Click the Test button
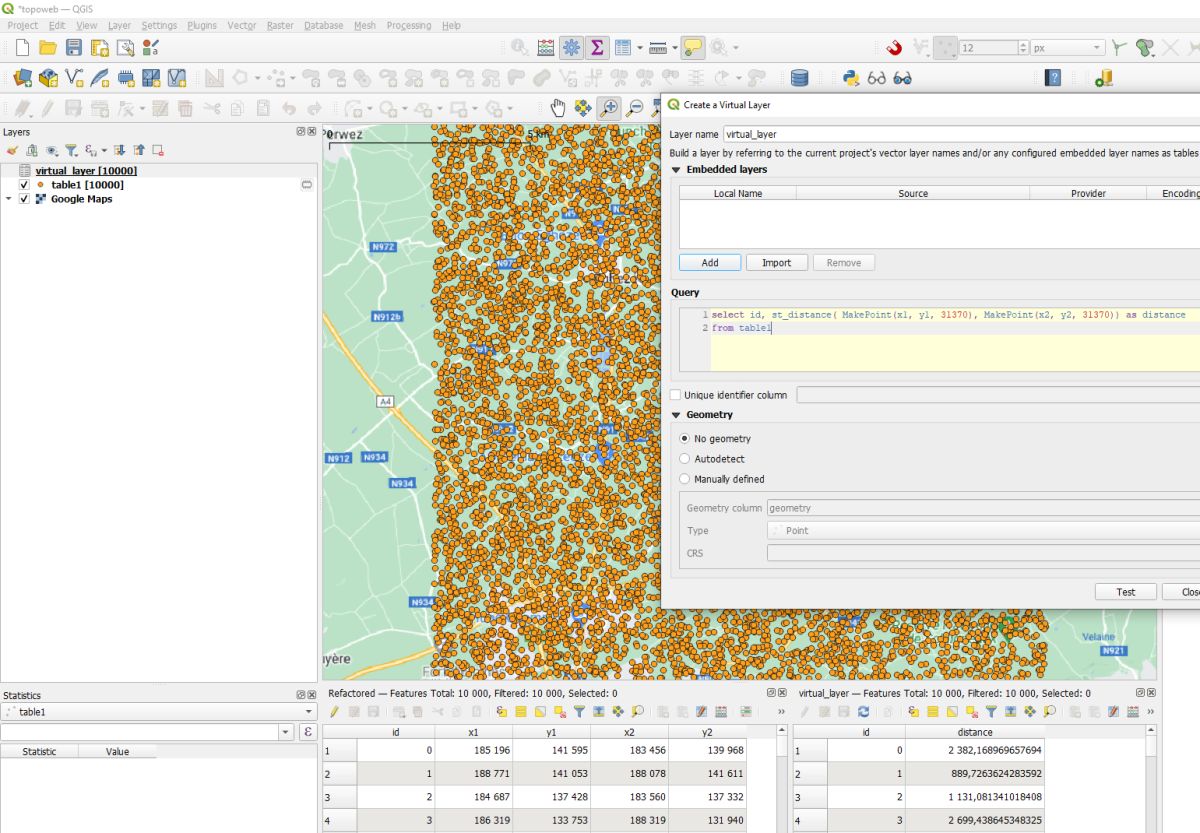Image resolution: width=1200 pixels, height=833 pixels. click(x=1125, y=592)
